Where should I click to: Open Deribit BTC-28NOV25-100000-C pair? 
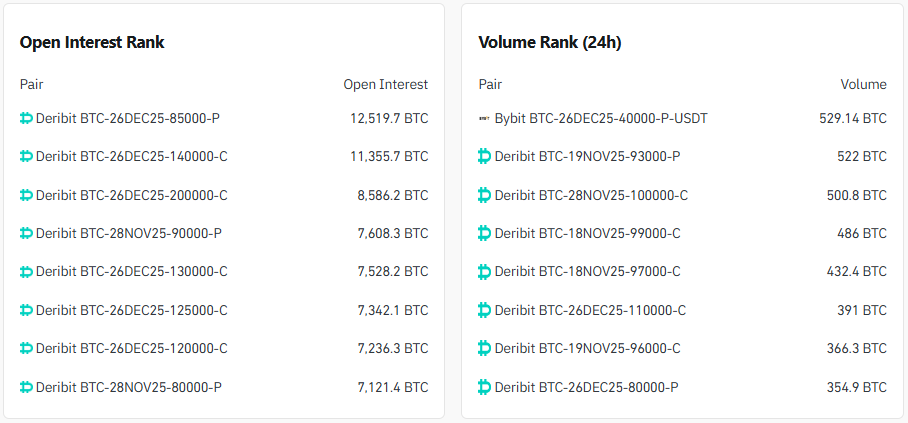(591, 195)
